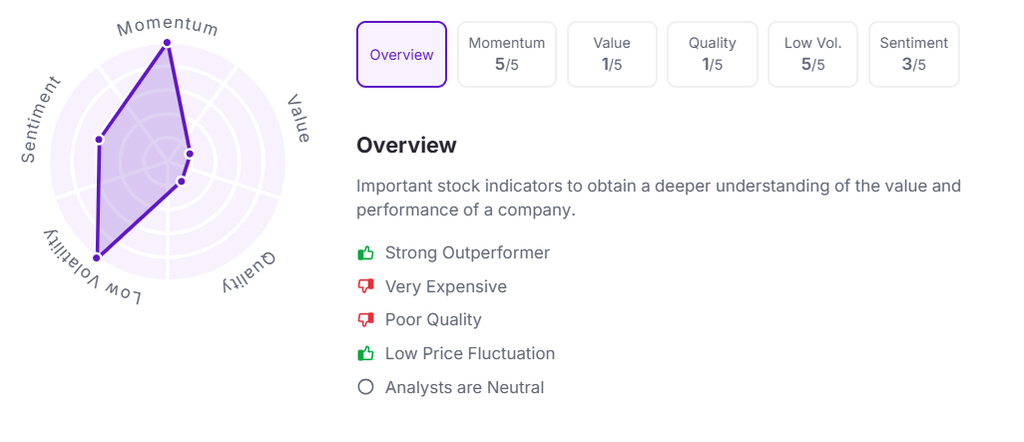Click the thumbs-up icon beside Strong Outperformer
This screenshot has height=442, width=1024.
pos(366,253)
